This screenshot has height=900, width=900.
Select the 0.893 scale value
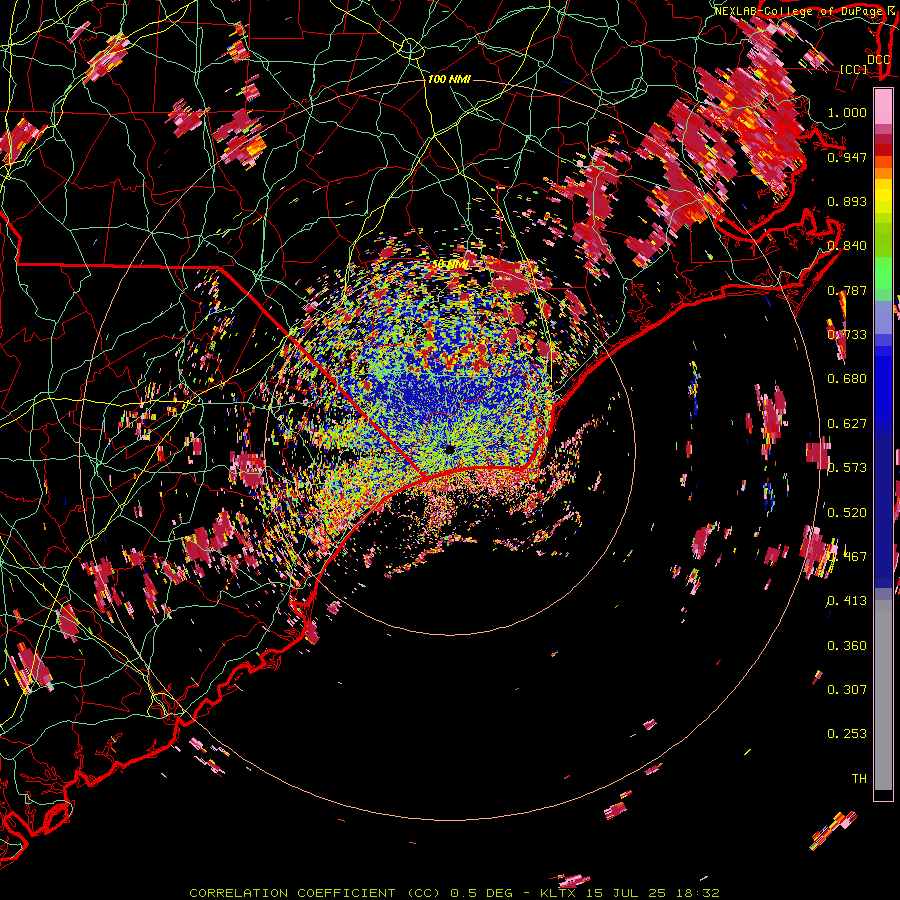tap(847, 201)
